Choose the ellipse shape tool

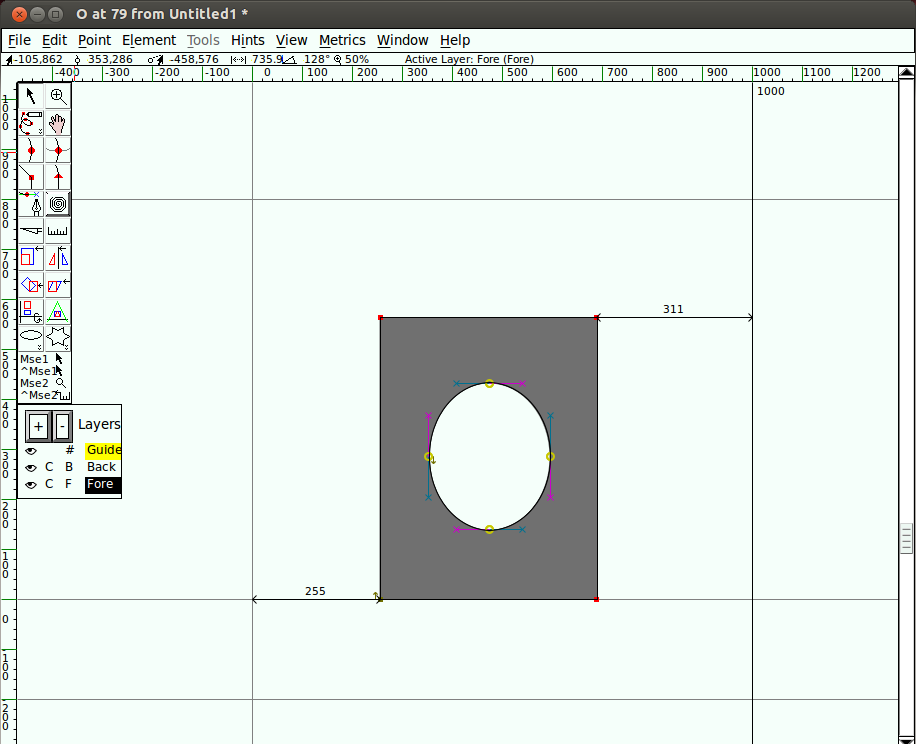point(31,337)
